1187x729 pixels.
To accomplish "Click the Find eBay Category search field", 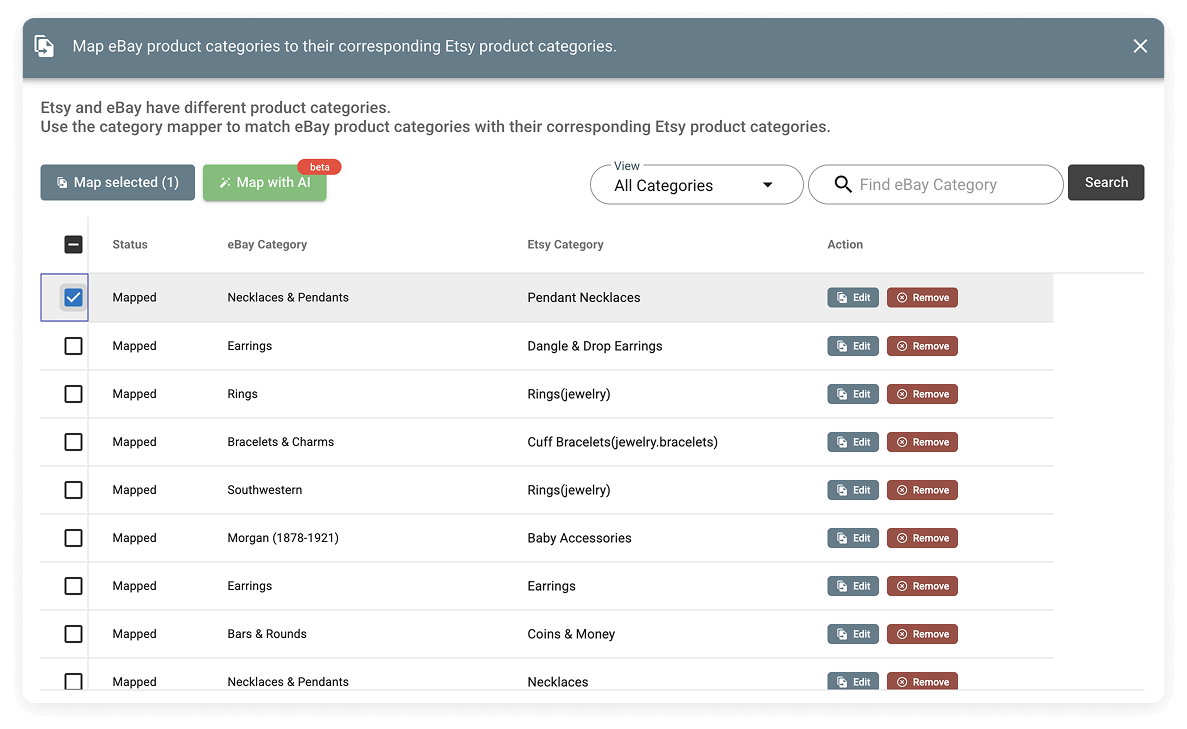I will tap(936, 185).
